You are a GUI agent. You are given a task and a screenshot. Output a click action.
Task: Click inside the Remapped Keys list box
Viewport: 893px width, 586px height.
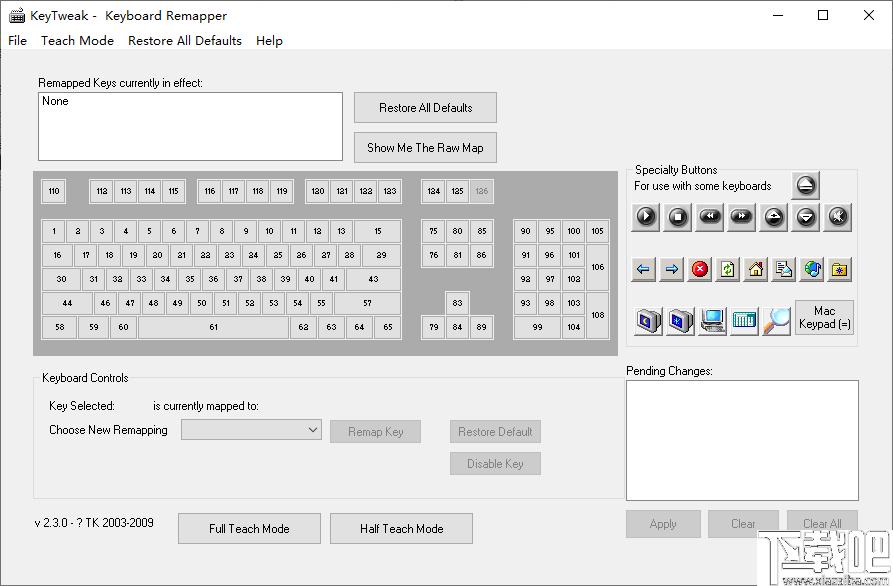pyautogui.click(x=190, y=126)
